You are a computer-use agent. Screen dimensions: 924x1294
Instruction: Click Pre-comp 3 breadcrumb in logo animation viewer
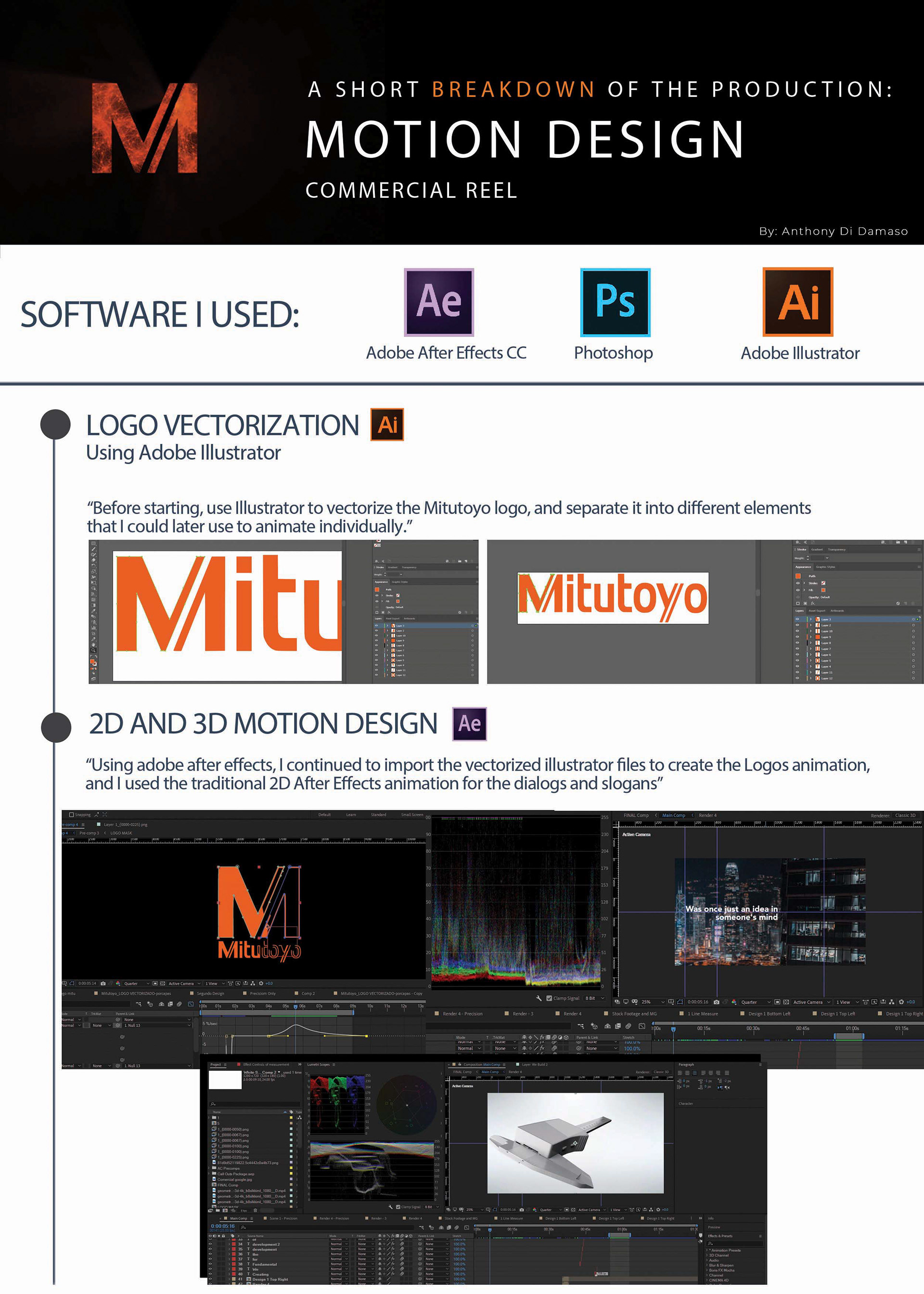(90, 833)
